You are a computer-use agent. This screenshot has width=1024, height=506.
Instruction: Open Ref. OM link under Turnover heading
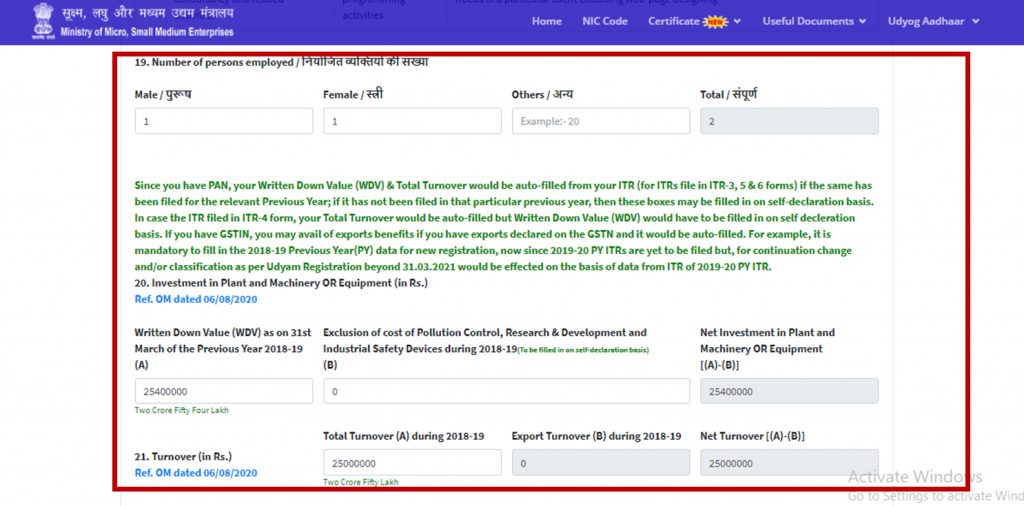[x=196, y=473]
